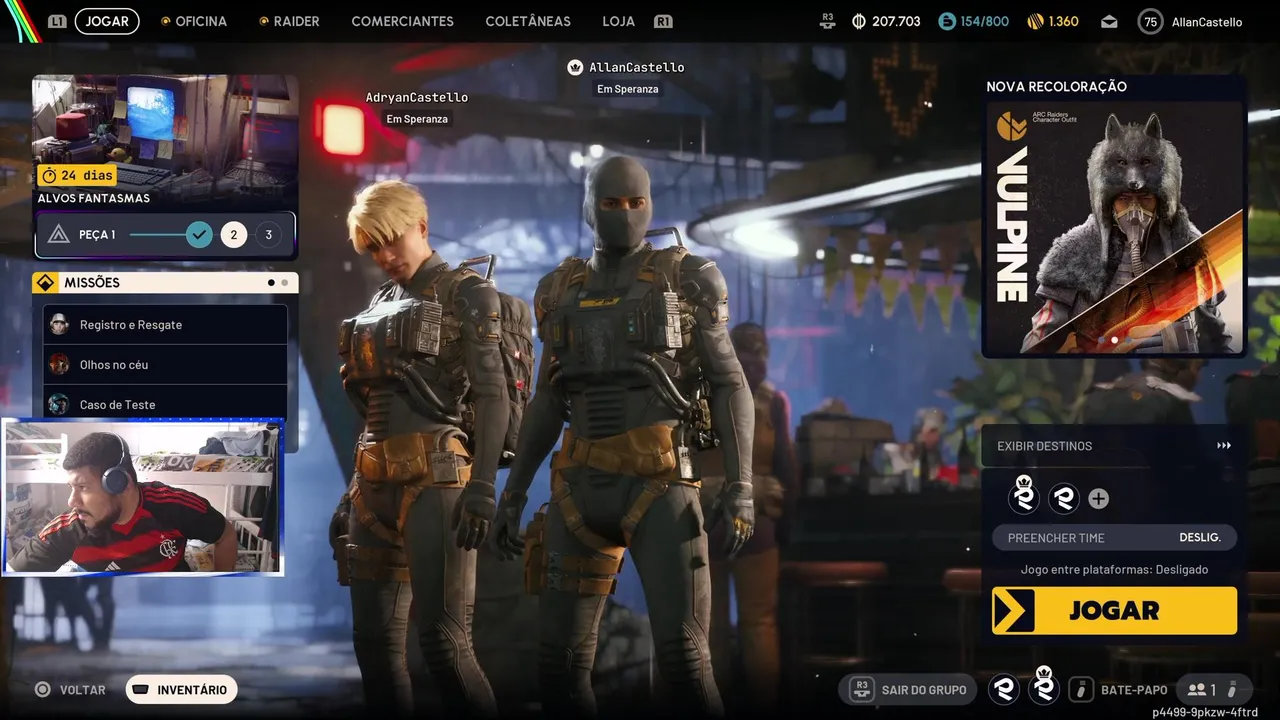Viewport: 1280px width, 720px height.
Task: Click the Caso de Teste character portrait
Action: point(60,404)
